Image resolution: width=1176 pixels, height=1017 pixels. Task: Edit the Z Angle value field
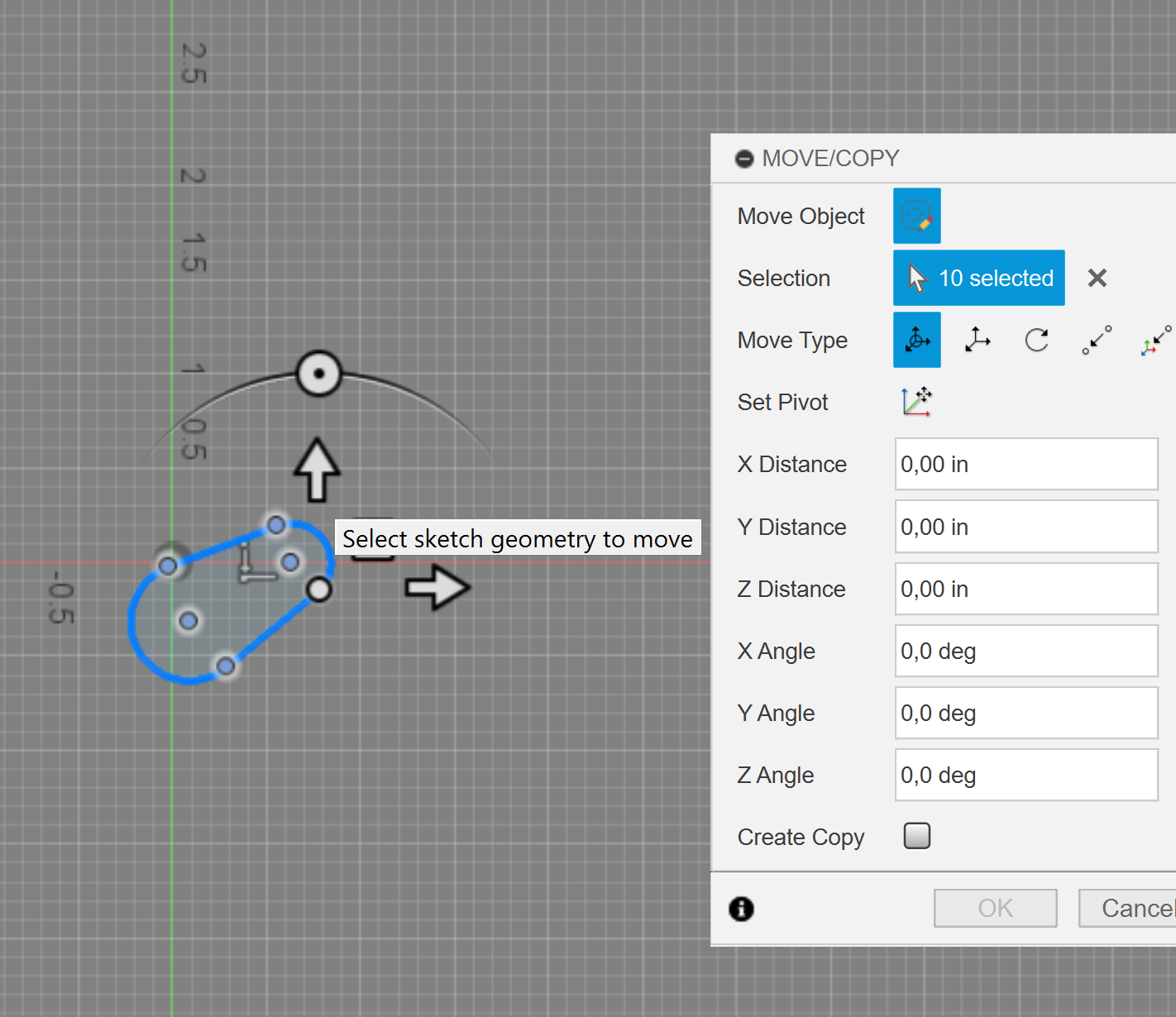(1025, 775)
